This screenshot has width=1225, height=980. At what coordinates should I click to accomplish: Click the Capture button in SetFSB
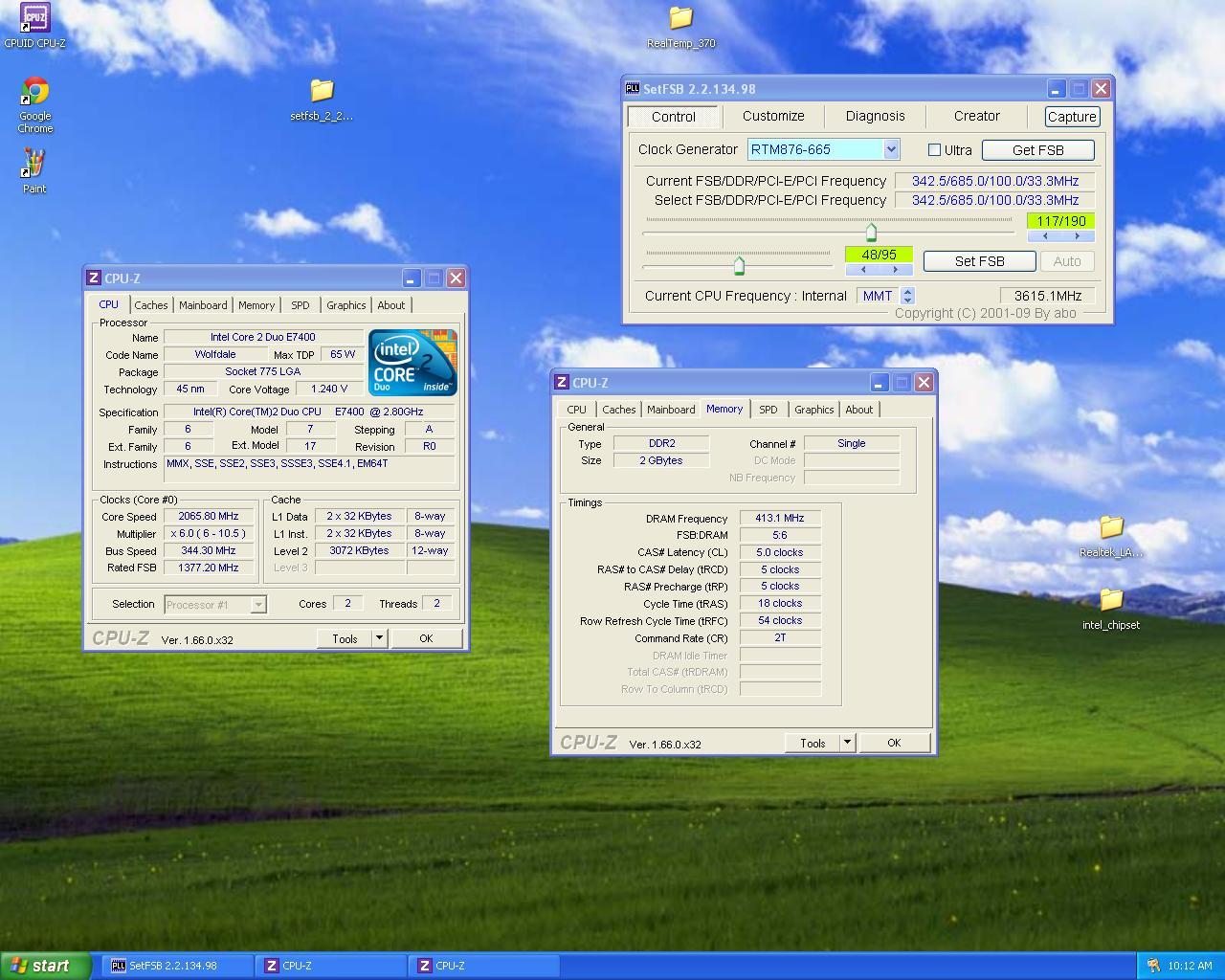[x=1071, y=117]
